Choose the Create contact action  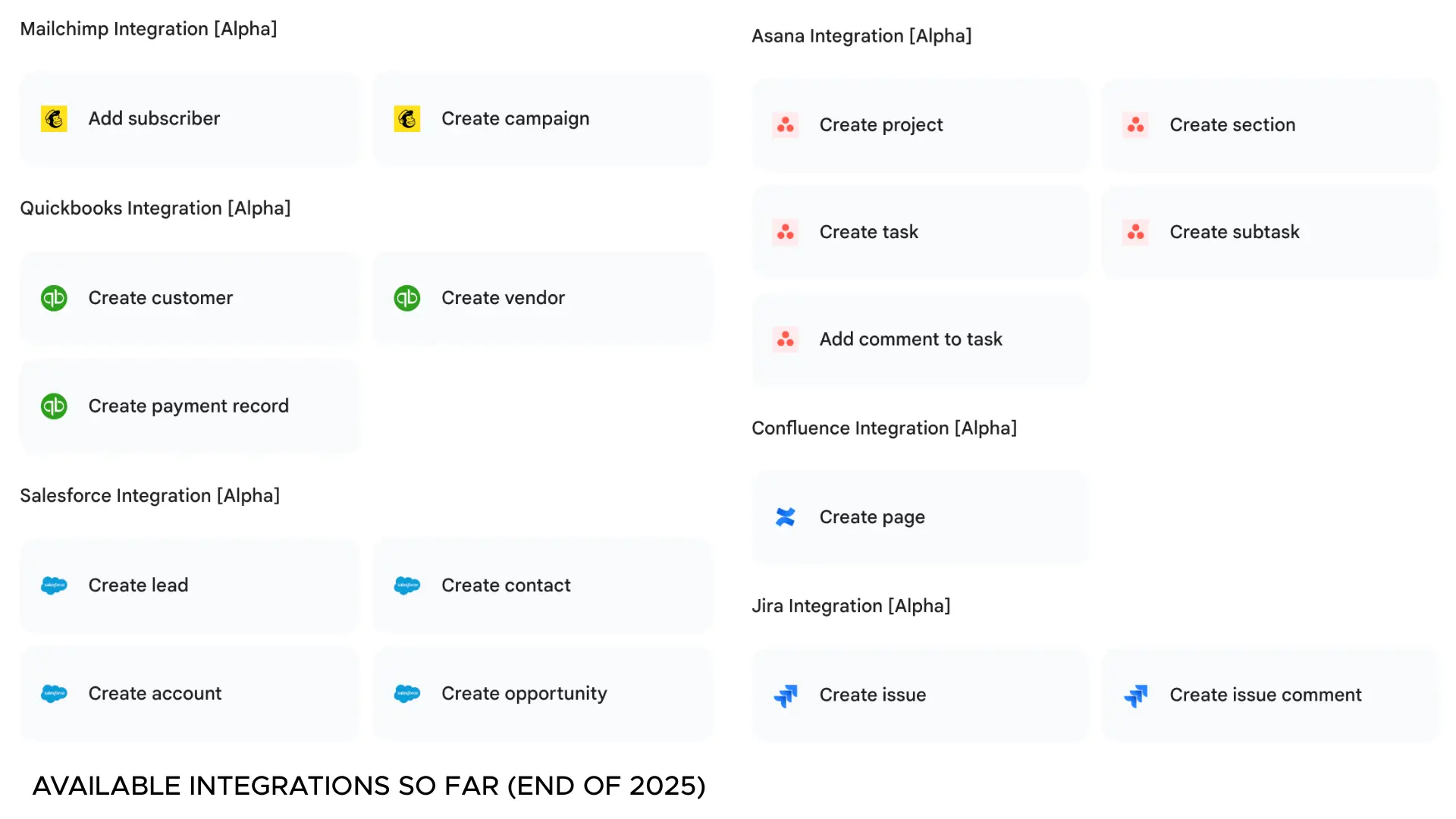542,585
